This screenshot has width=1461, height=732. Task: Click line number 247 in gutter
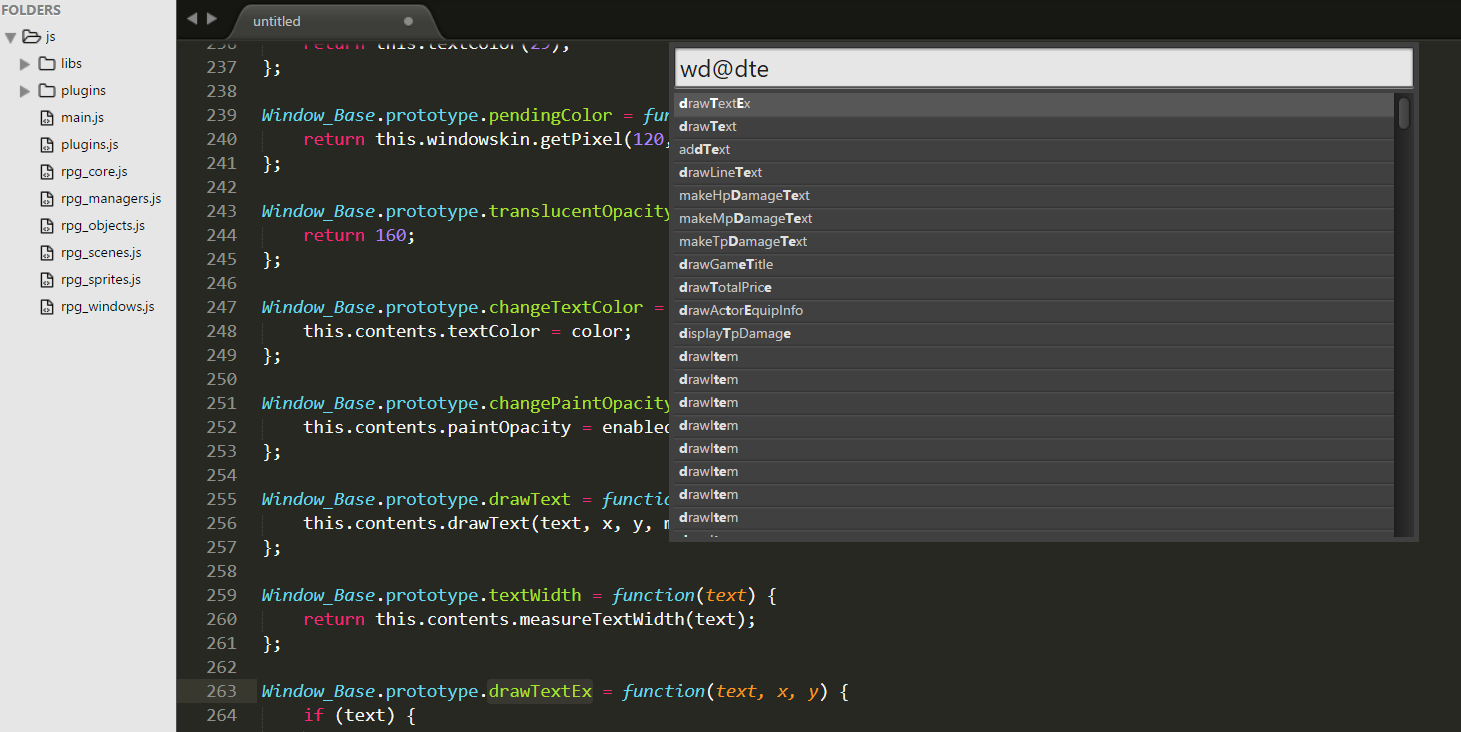click(x=221, y=307)
